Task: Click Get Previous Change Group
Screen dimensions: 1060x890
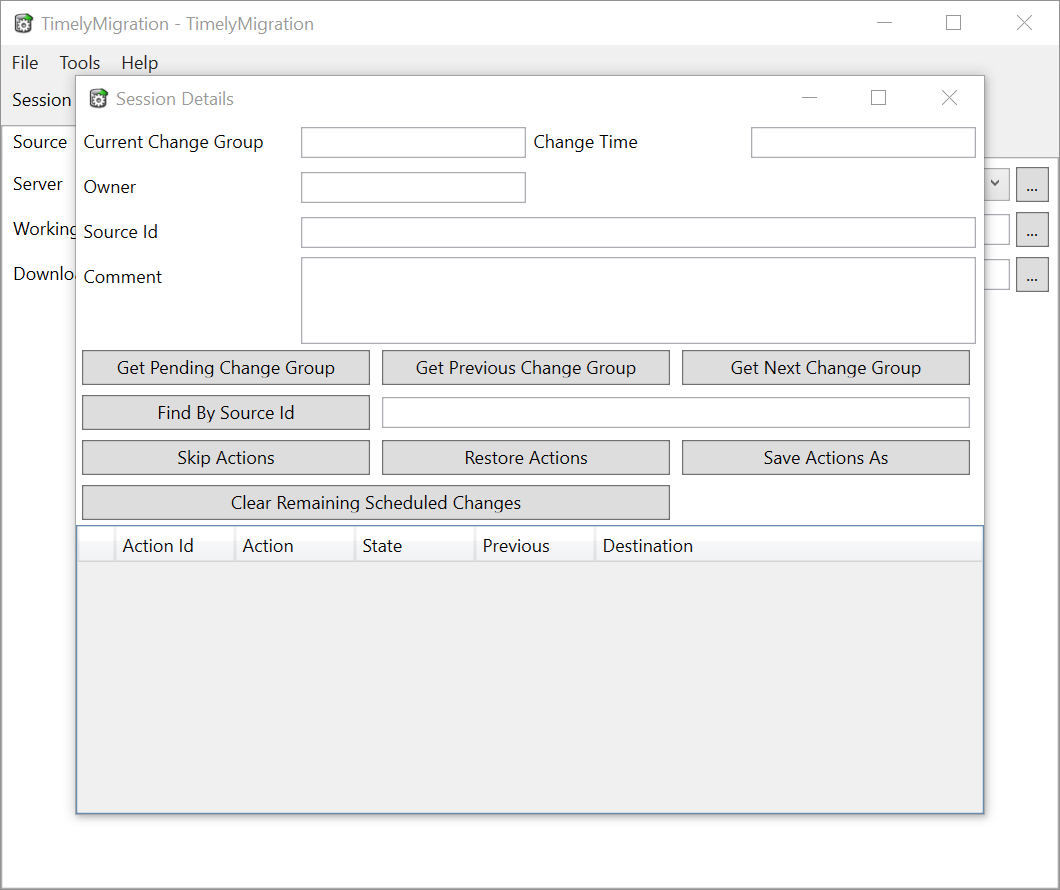Action: 526,368
